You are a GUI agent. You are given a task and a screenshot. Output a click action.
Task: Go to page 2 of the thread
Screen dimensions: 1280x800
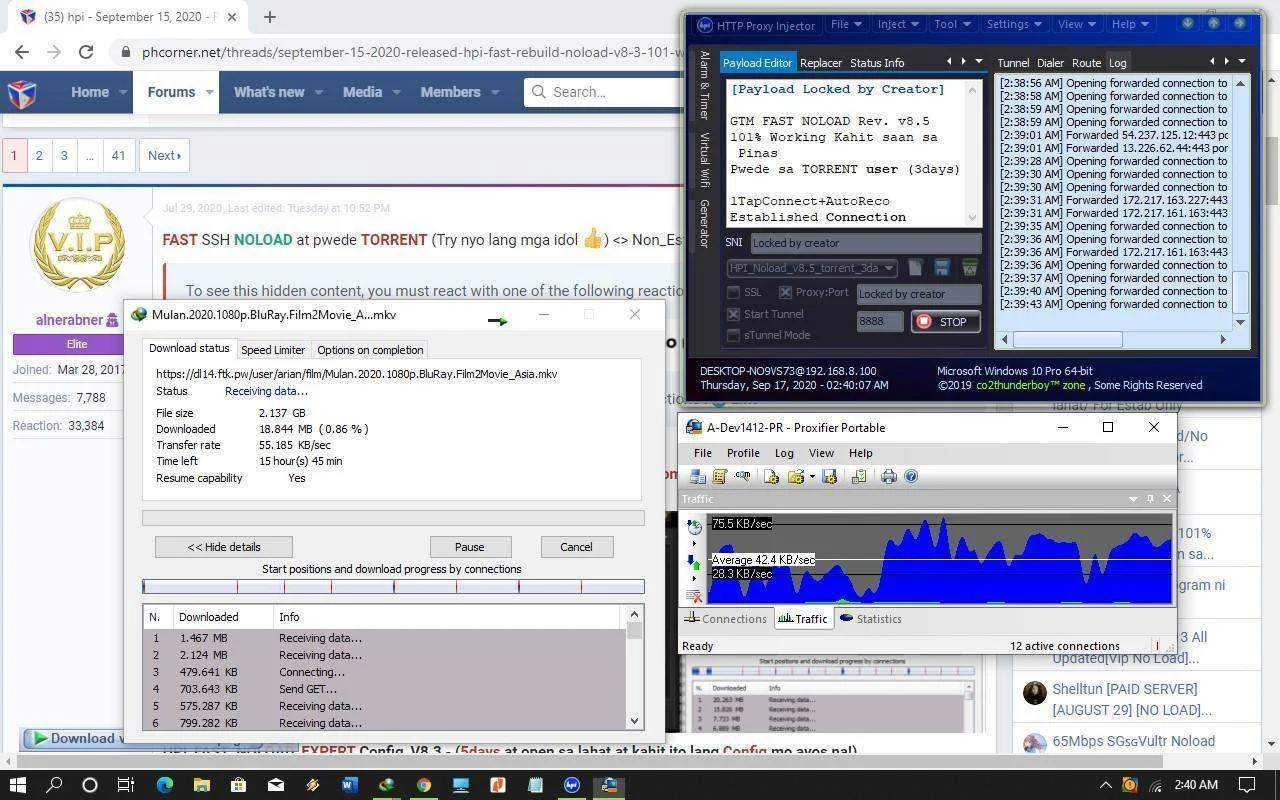[39, 155]
